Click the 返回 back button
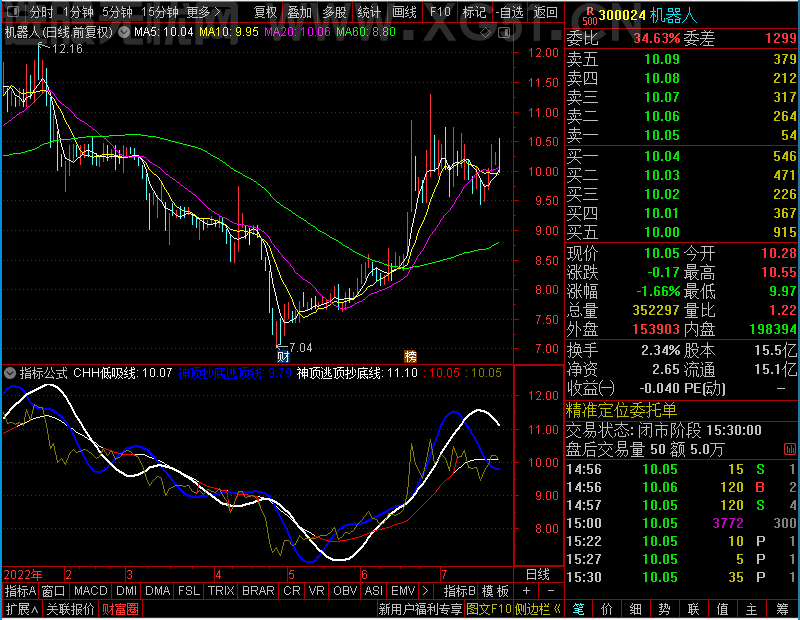 tap(545, 12)
